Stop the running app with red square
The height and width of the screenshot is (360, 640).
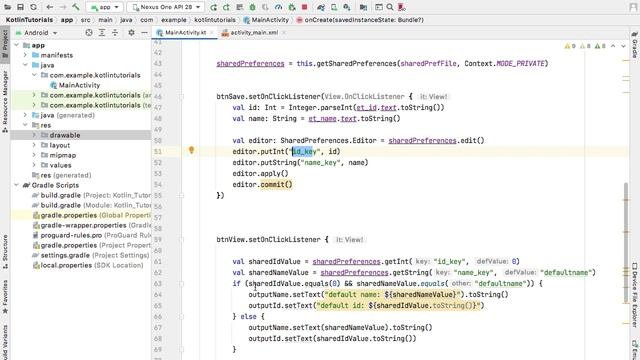click(x=304, y=7)
